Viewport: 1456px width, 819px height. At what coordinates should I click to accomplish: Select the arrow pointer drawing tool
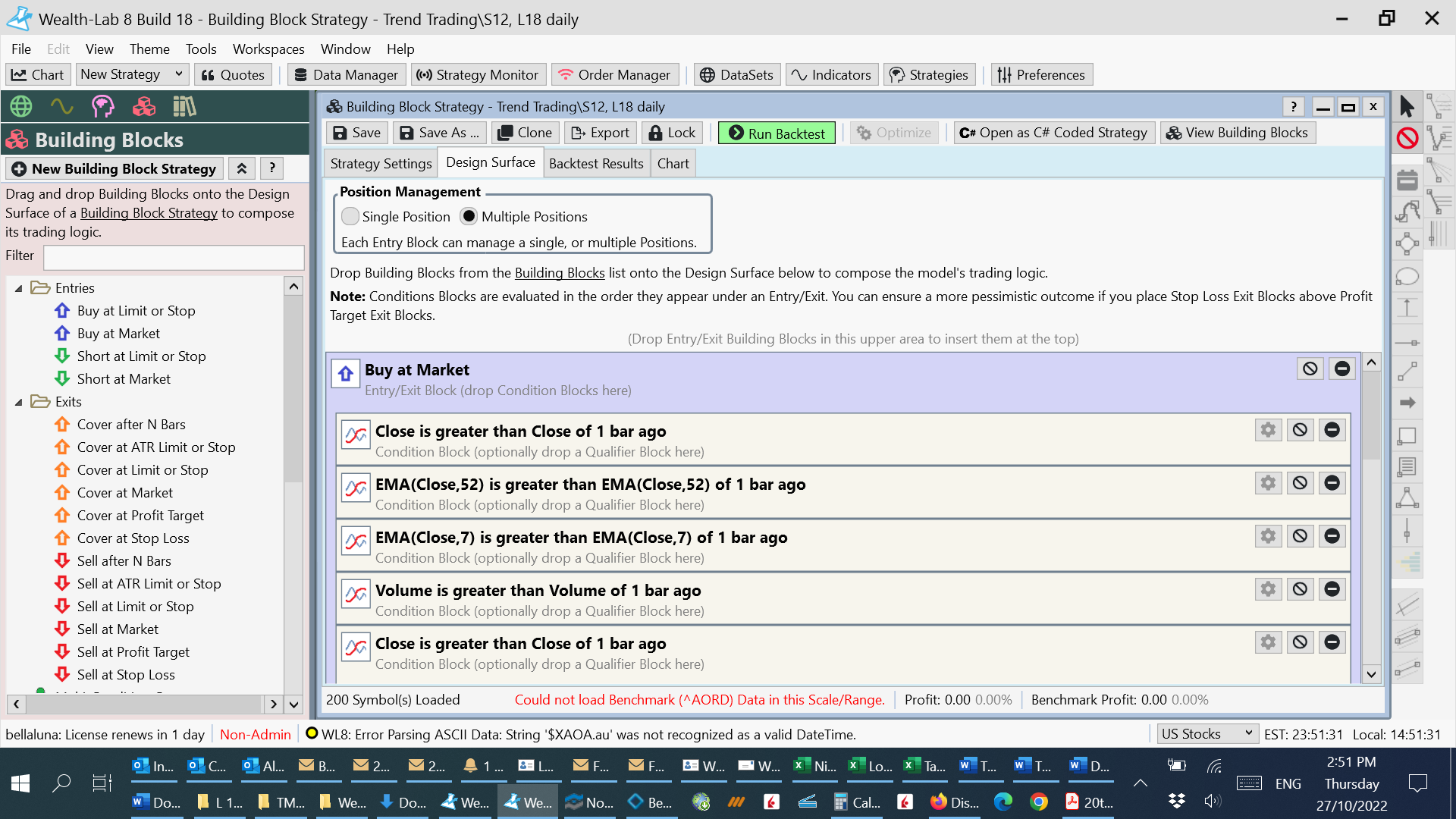tap(1407, 106)
